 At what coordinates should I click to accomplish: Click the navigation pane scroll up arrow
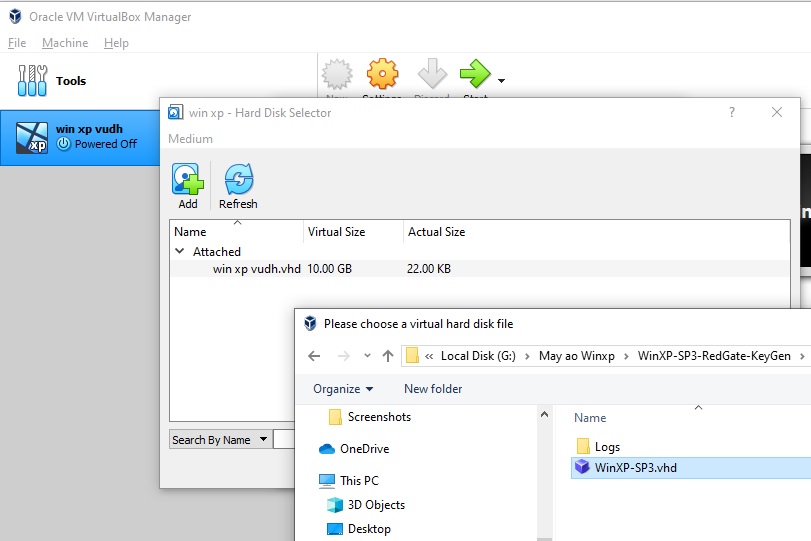[544, 414]
